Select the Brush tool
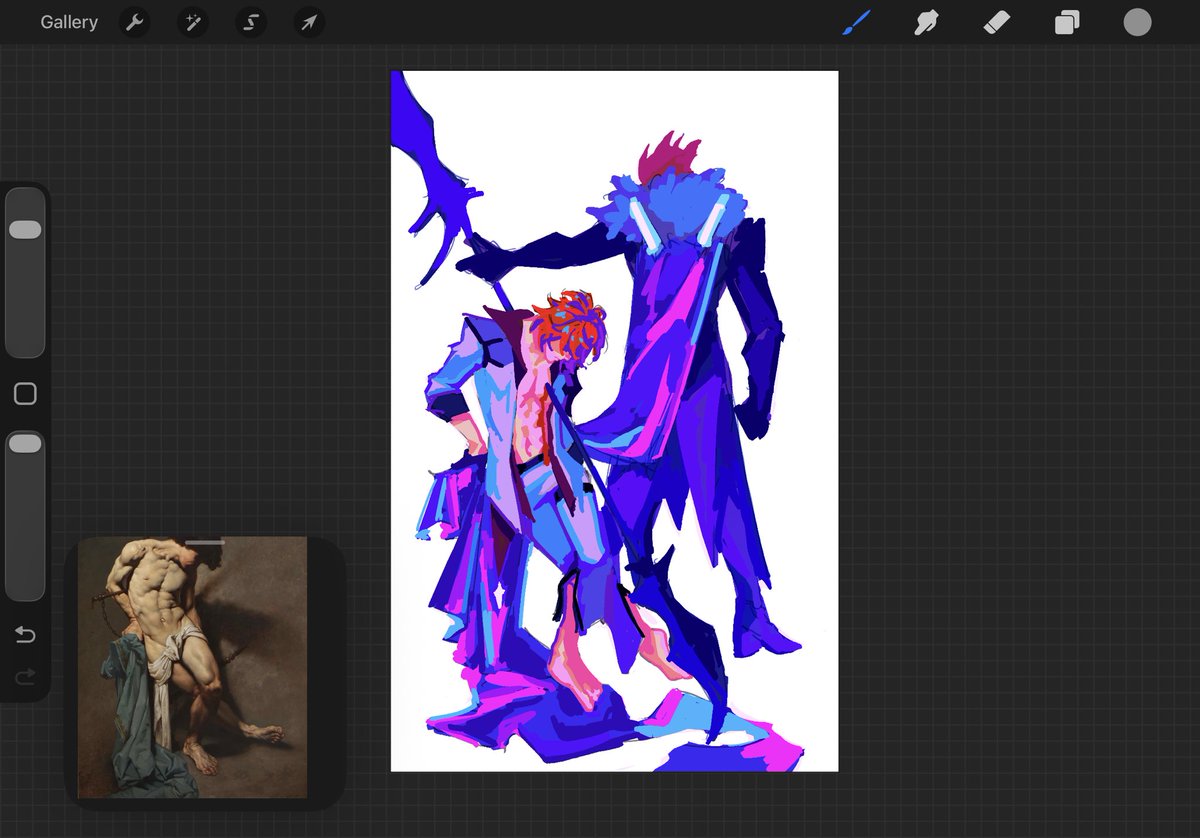This screenshot has height=838, width=1200. tap(856, 22)
